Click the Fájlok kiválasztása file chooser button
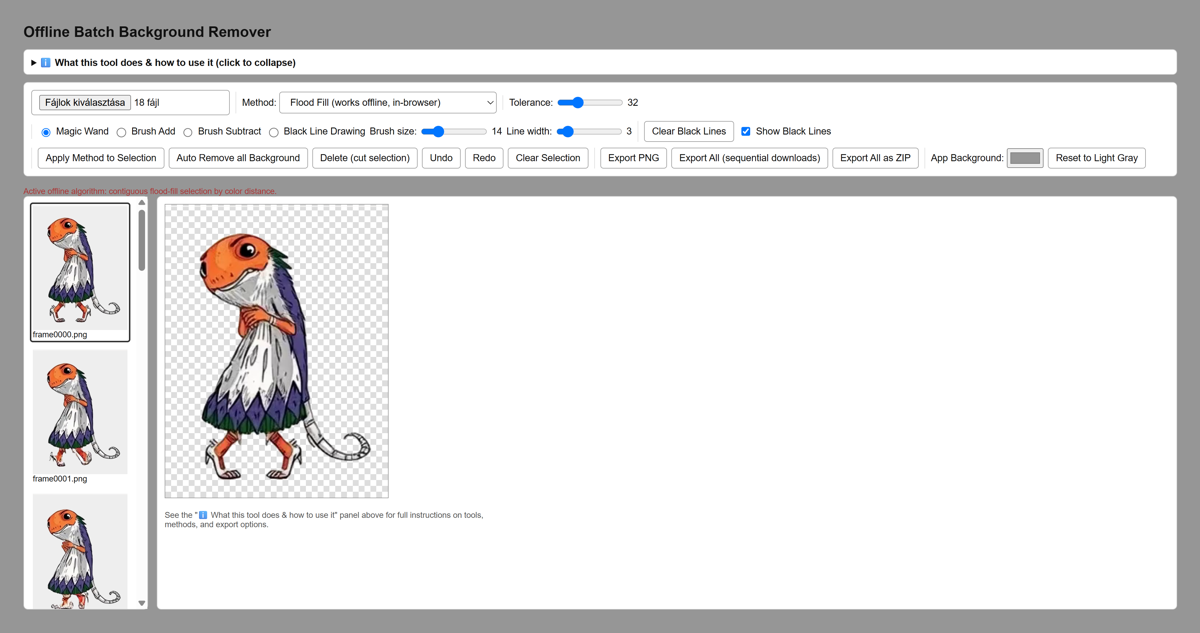Image resolution: width=1200 pixels, height=633 pixels. [85, 102]
